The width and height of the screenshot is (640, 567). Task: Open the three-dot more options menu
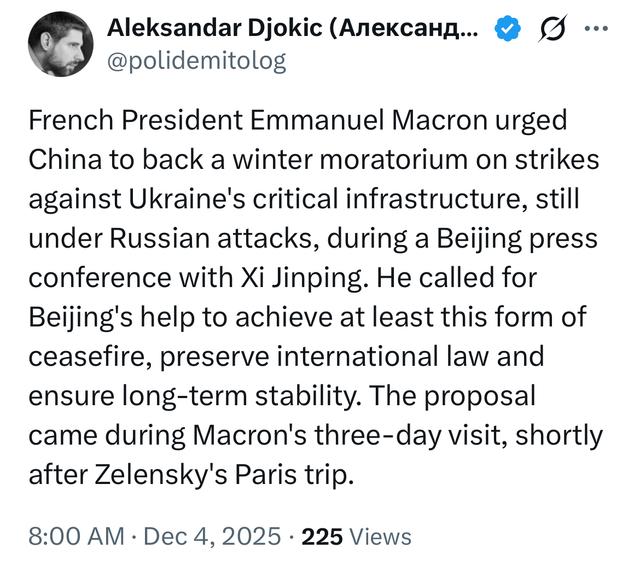[x=596, y=29]
